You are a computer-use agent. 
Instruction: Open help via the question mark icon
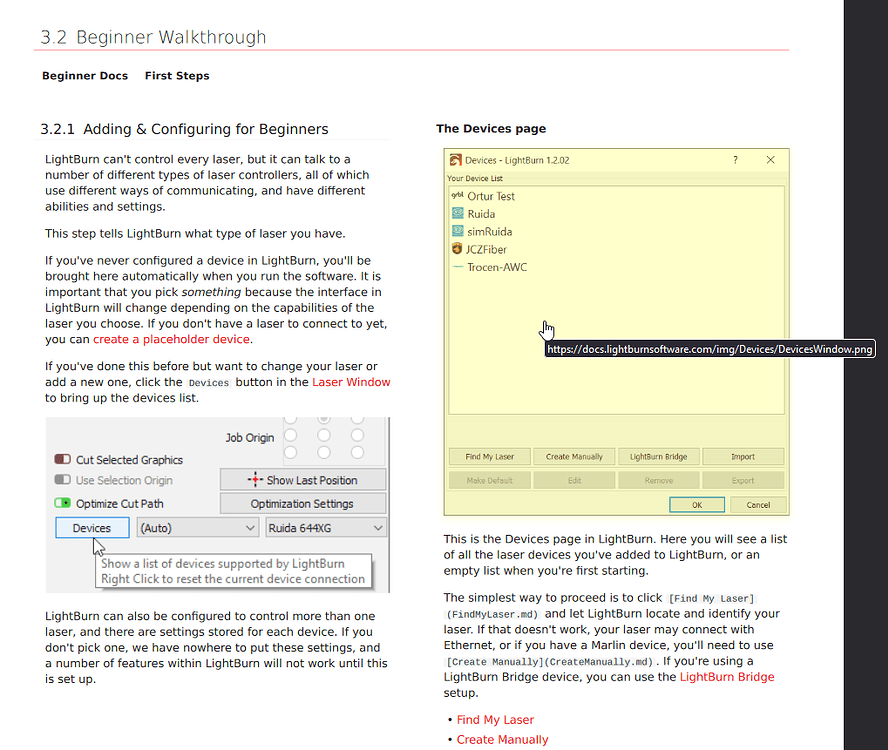pyautogui.click(x=735, y=159)
